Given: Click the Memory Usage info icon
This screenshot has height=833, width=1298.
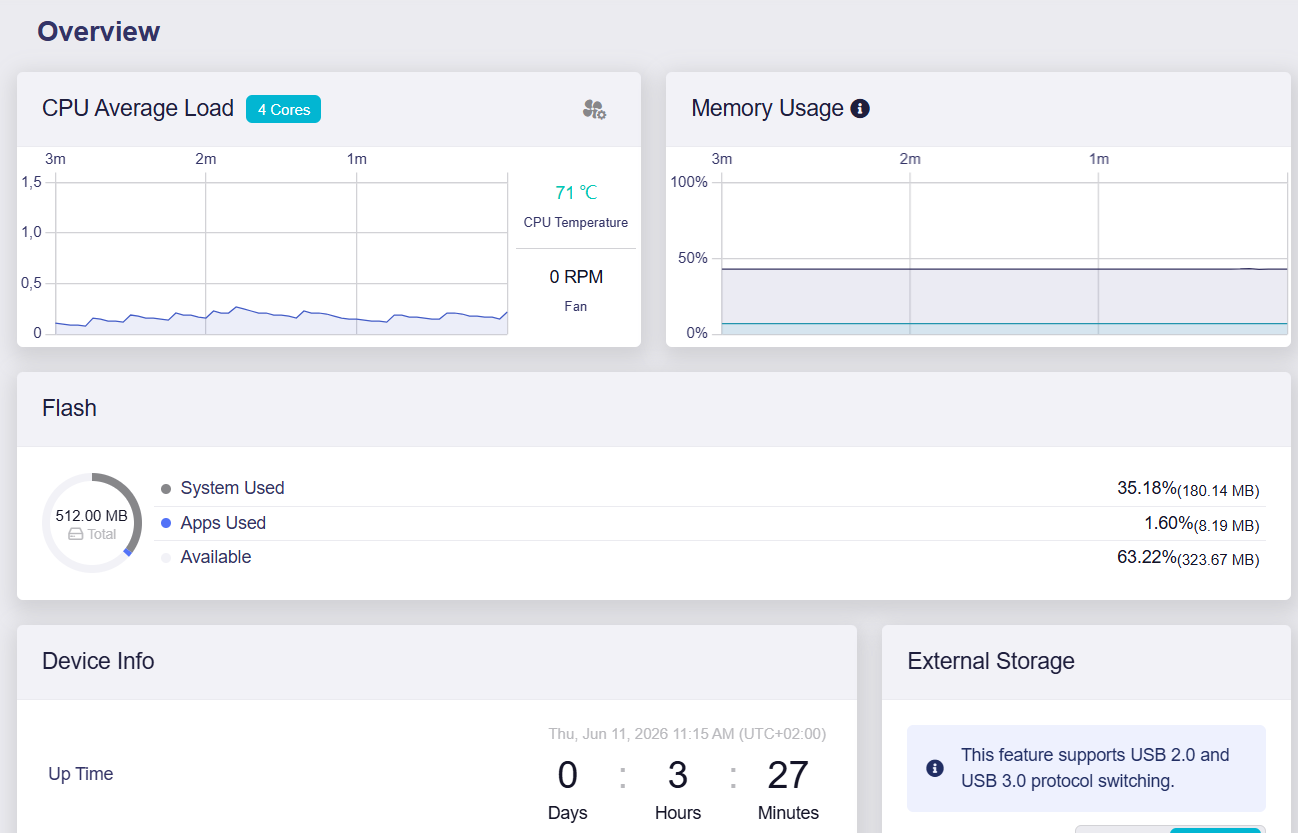Looking at the screenshot, I should pyautogui.click(x=860, y=108).
